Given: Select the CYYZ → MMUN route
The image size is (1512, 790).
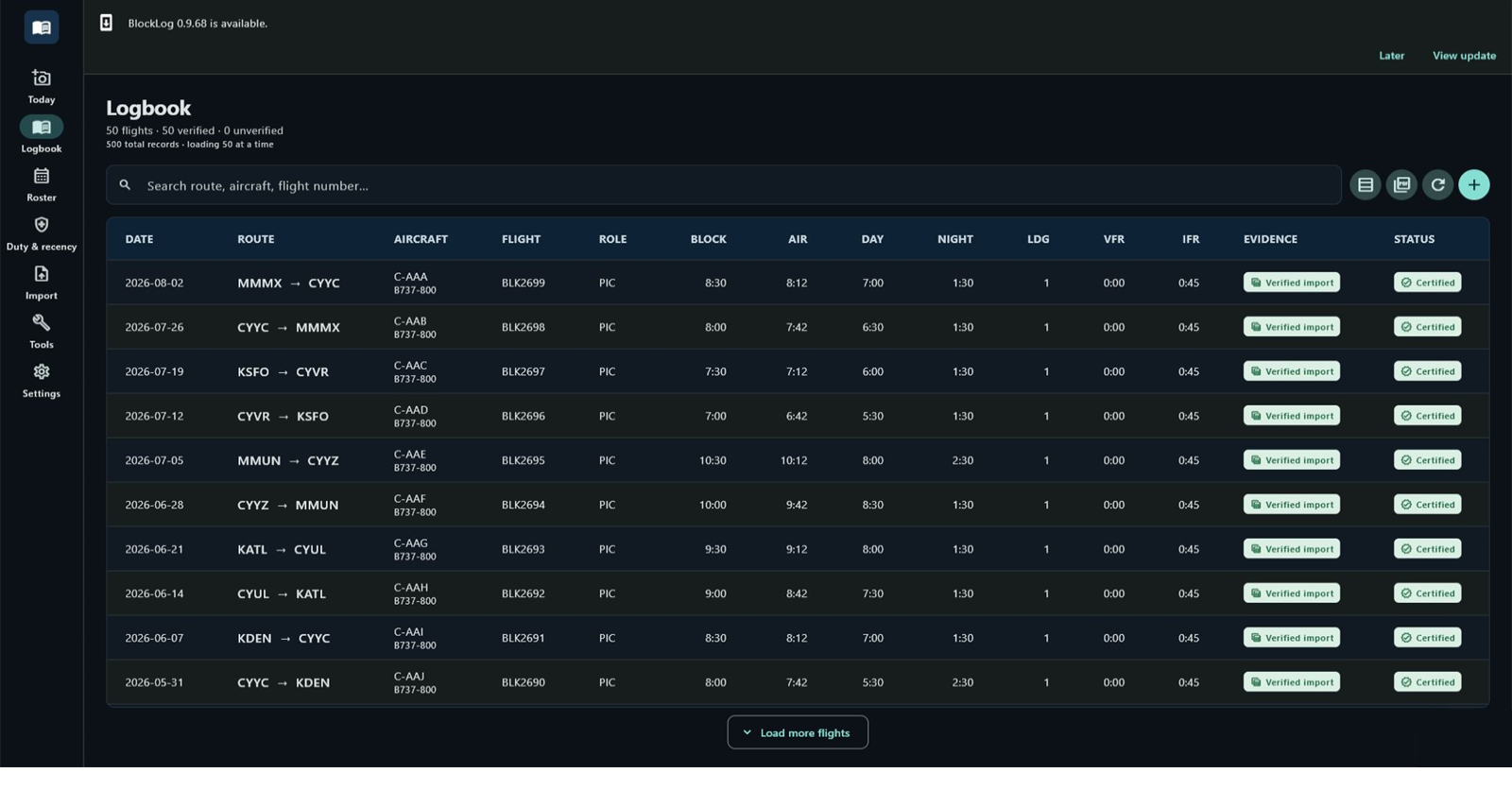Looking at the screenshot, I should pos(287,505).
